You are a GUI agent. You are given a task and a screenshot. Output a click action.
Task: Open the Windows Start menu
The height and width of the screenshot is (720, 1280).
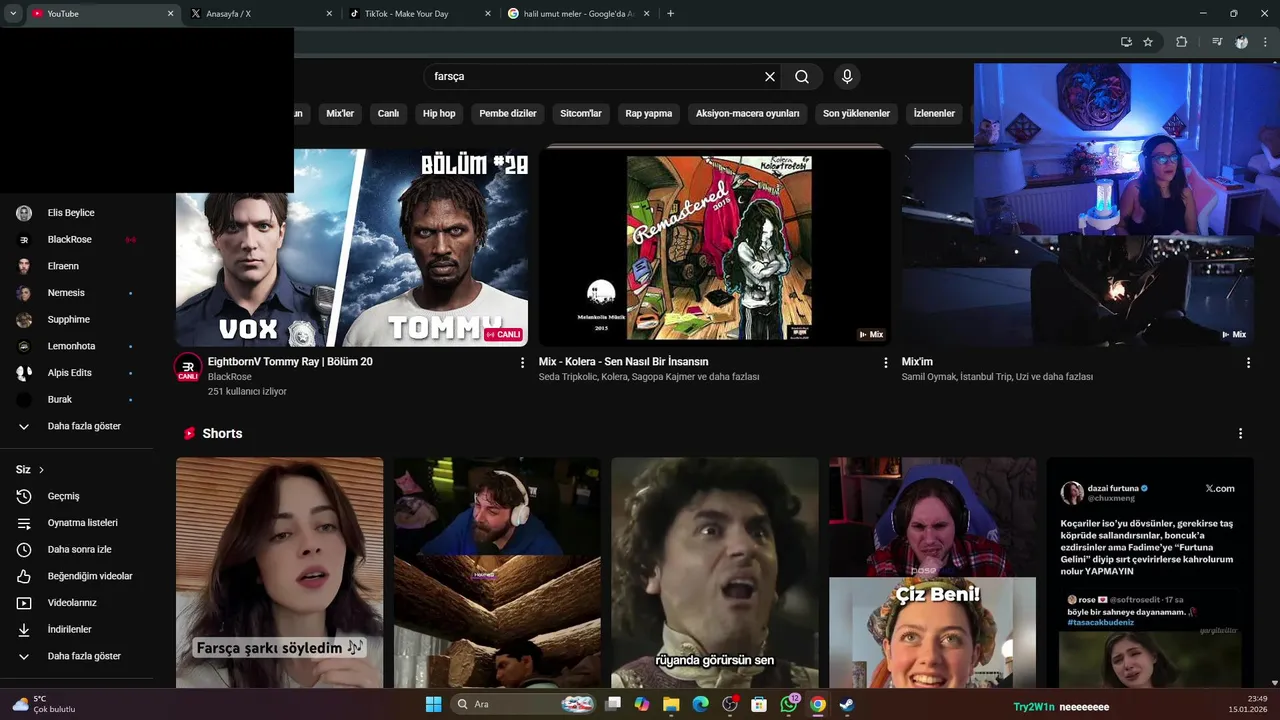(433, 704)
